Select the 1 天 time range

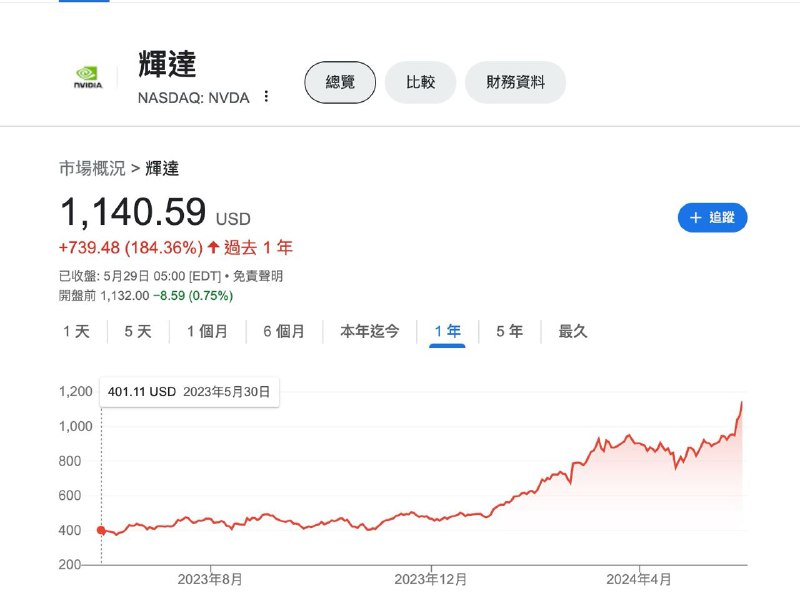click(77, 332)
